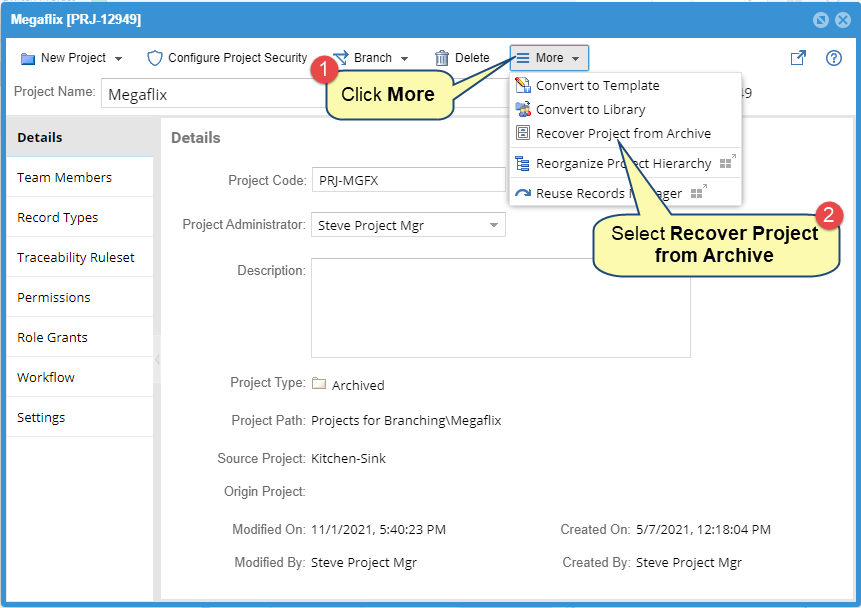Open the Workflow tab
This screenshot has height=608, width=861.
point(80,377)
